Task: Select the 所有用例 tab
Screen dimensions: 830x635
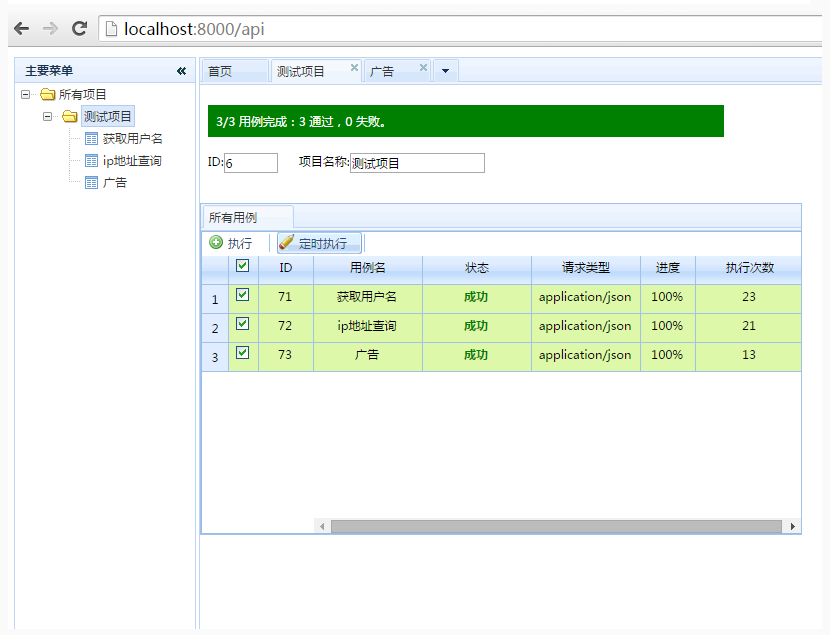Action: 248,217
